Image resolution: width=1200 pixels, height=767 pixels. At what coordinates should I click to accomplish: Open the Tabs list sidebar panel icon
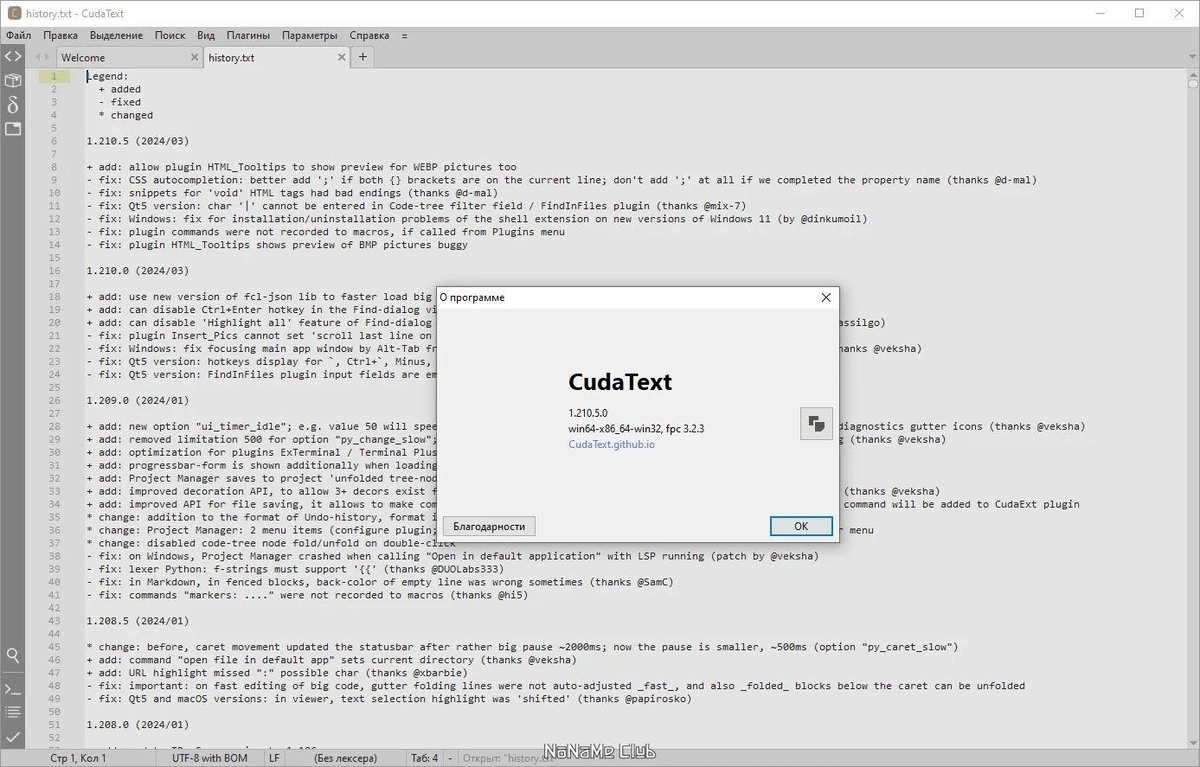click(12, 129)
